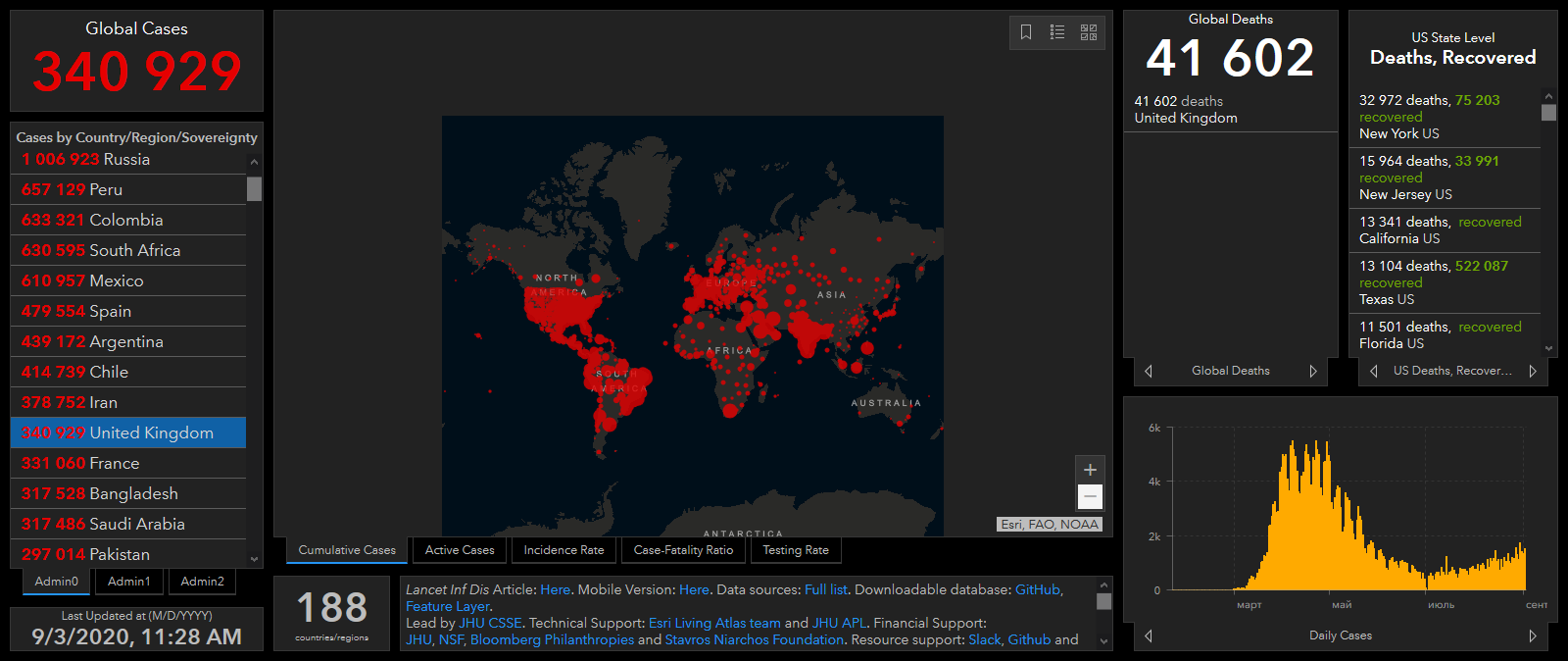The width and height of the screenshot is (1568, 661).
Task: Switch to the Active Cases tab
Action: [x=460, y=550]
